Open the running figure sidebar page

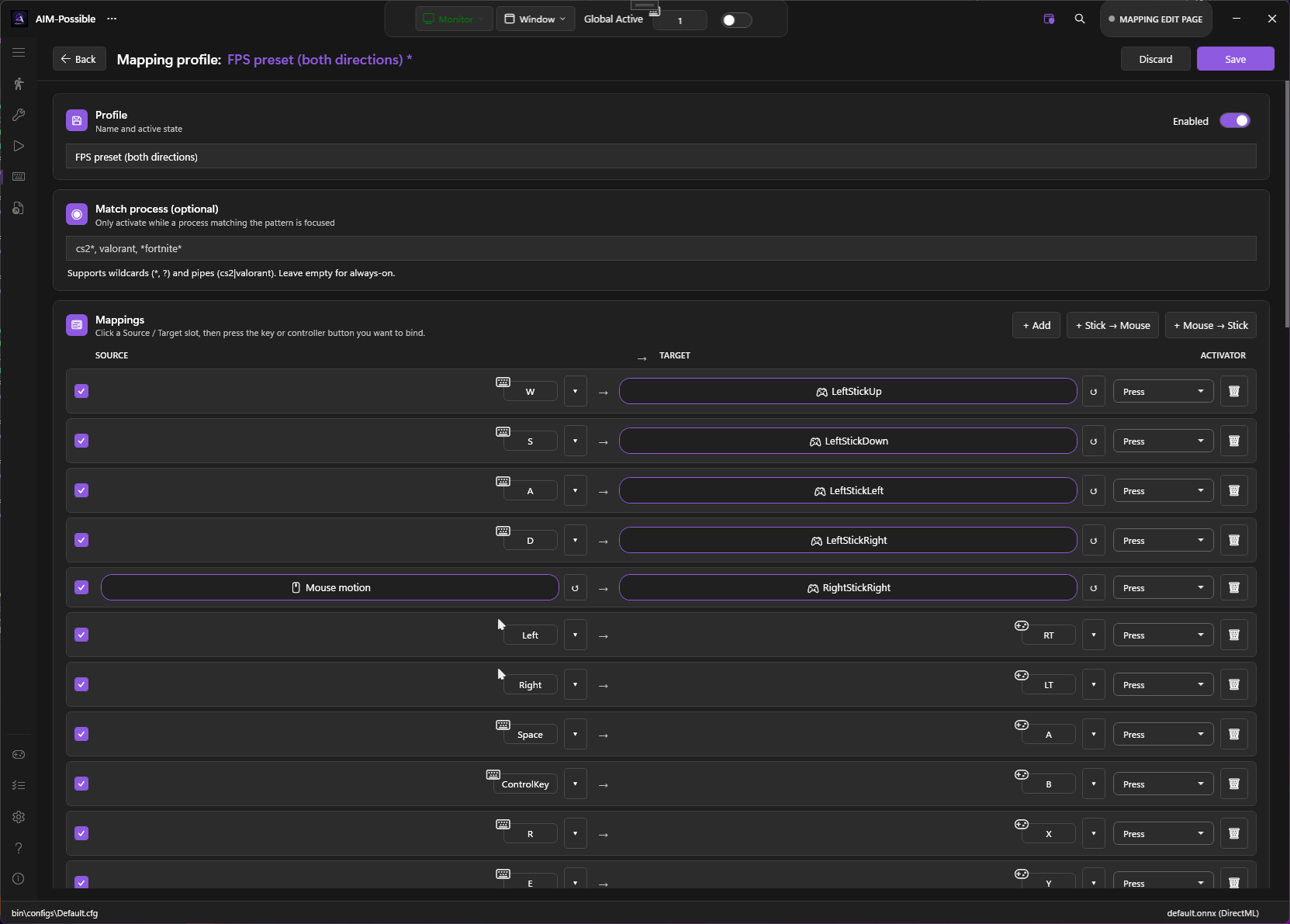coord(19,84)
